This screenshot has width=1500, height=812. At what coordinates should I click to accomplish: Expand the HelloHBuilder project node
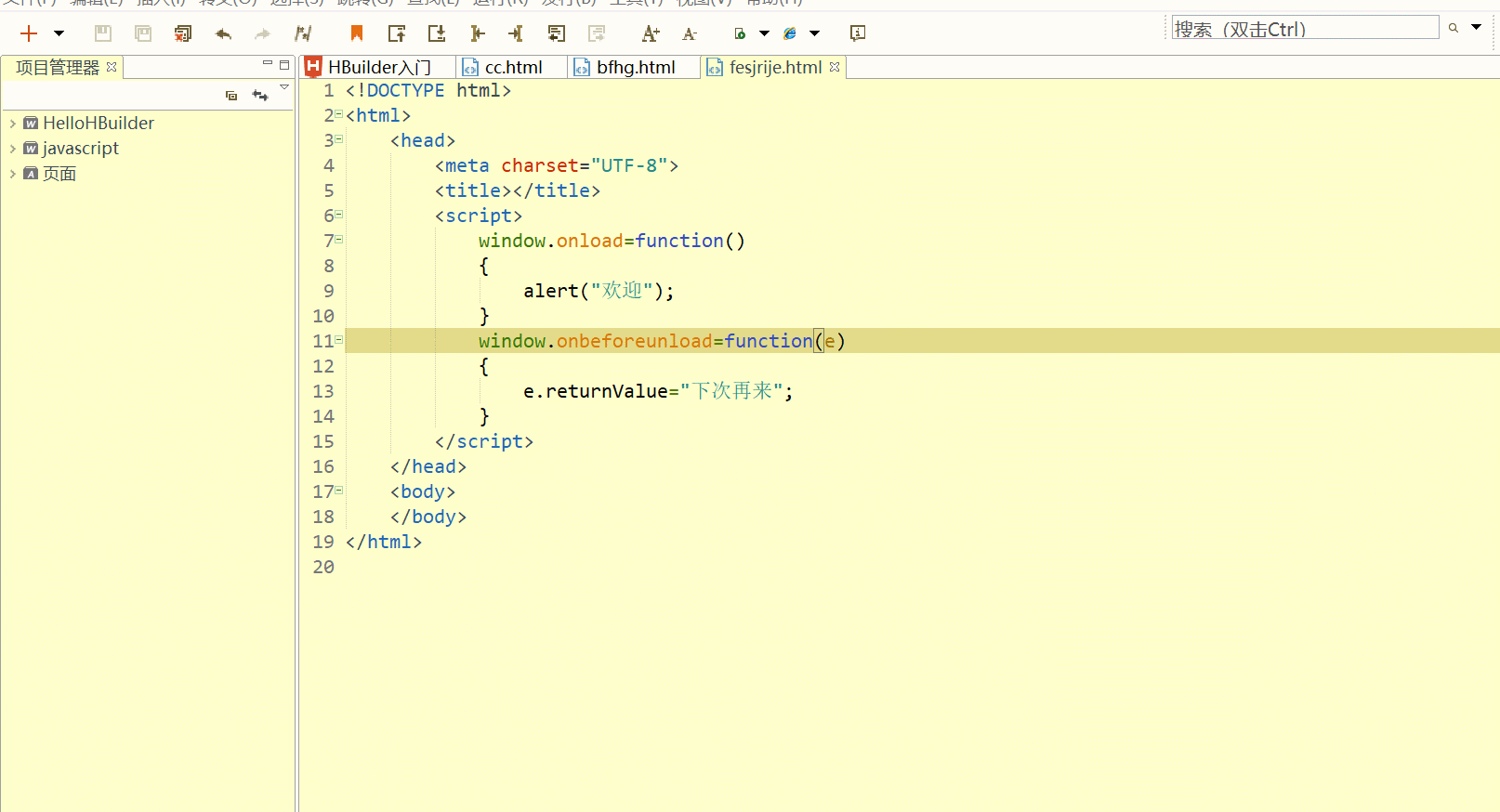(12, 123)
